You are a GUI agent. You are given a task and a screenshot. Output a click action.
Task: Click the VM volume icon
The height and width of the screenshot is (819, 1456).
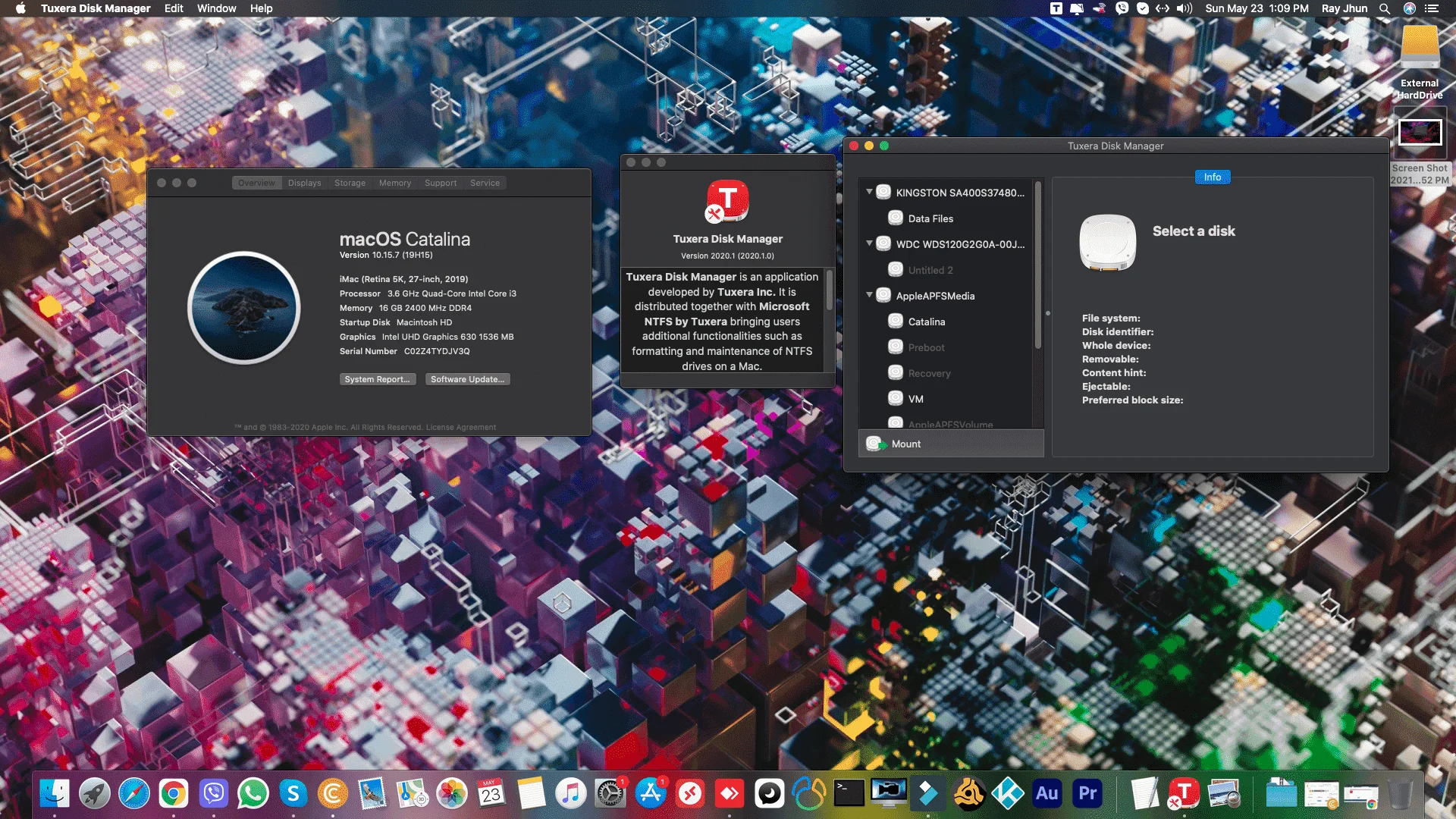coord(896,399)
